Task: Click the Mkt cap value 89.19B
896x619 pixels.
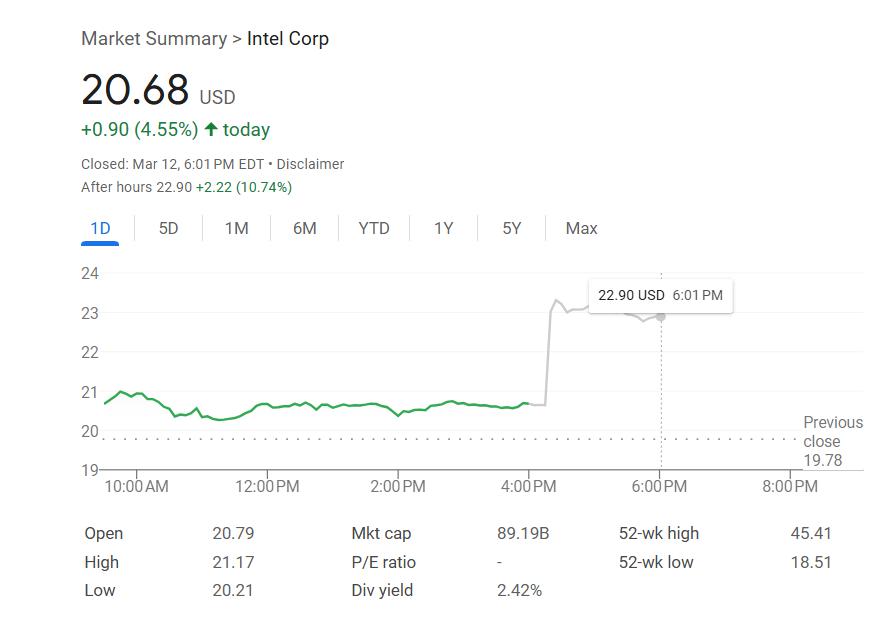Action: (x=523, y=533)
